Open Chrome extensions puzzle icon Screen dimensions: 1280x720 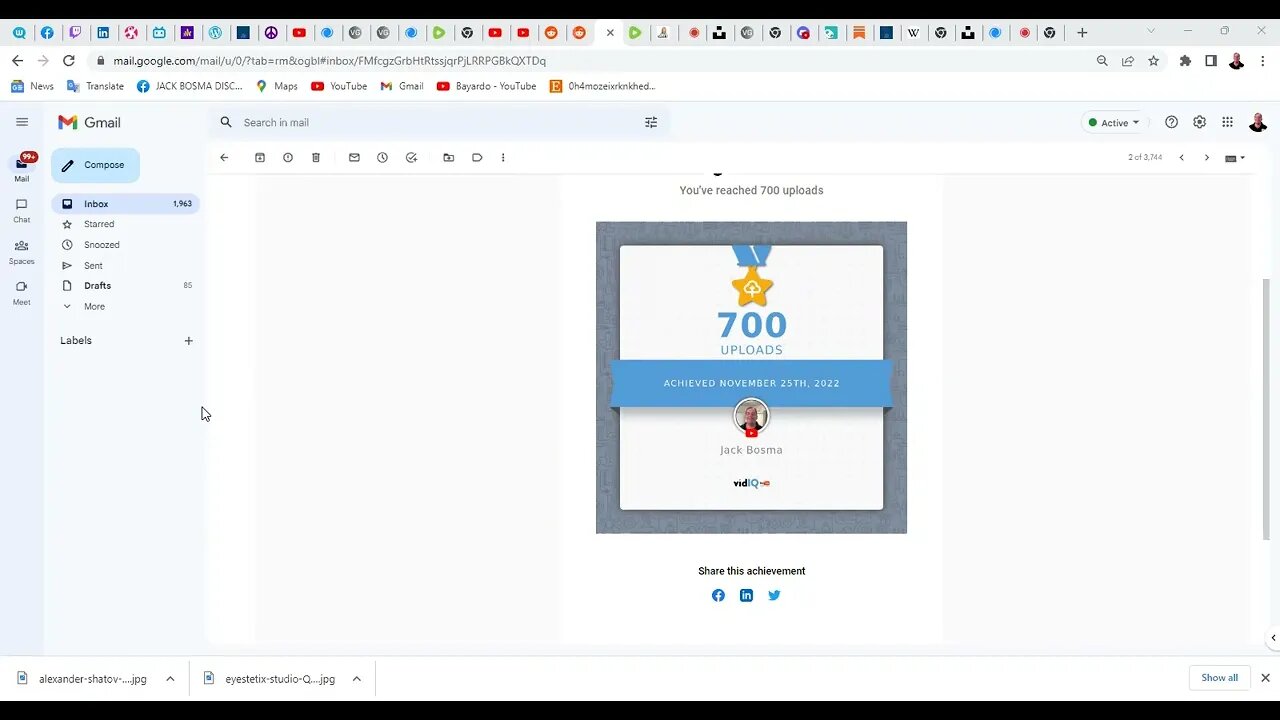pyautogui.click(x=1185, y=61)
